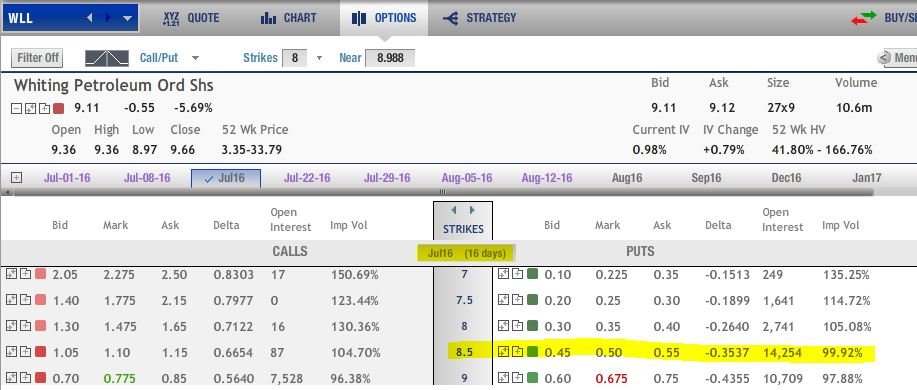917x390 pixels.
Task: Select the payoff diagram icon beside Call/Put
Action: (106, 58)
